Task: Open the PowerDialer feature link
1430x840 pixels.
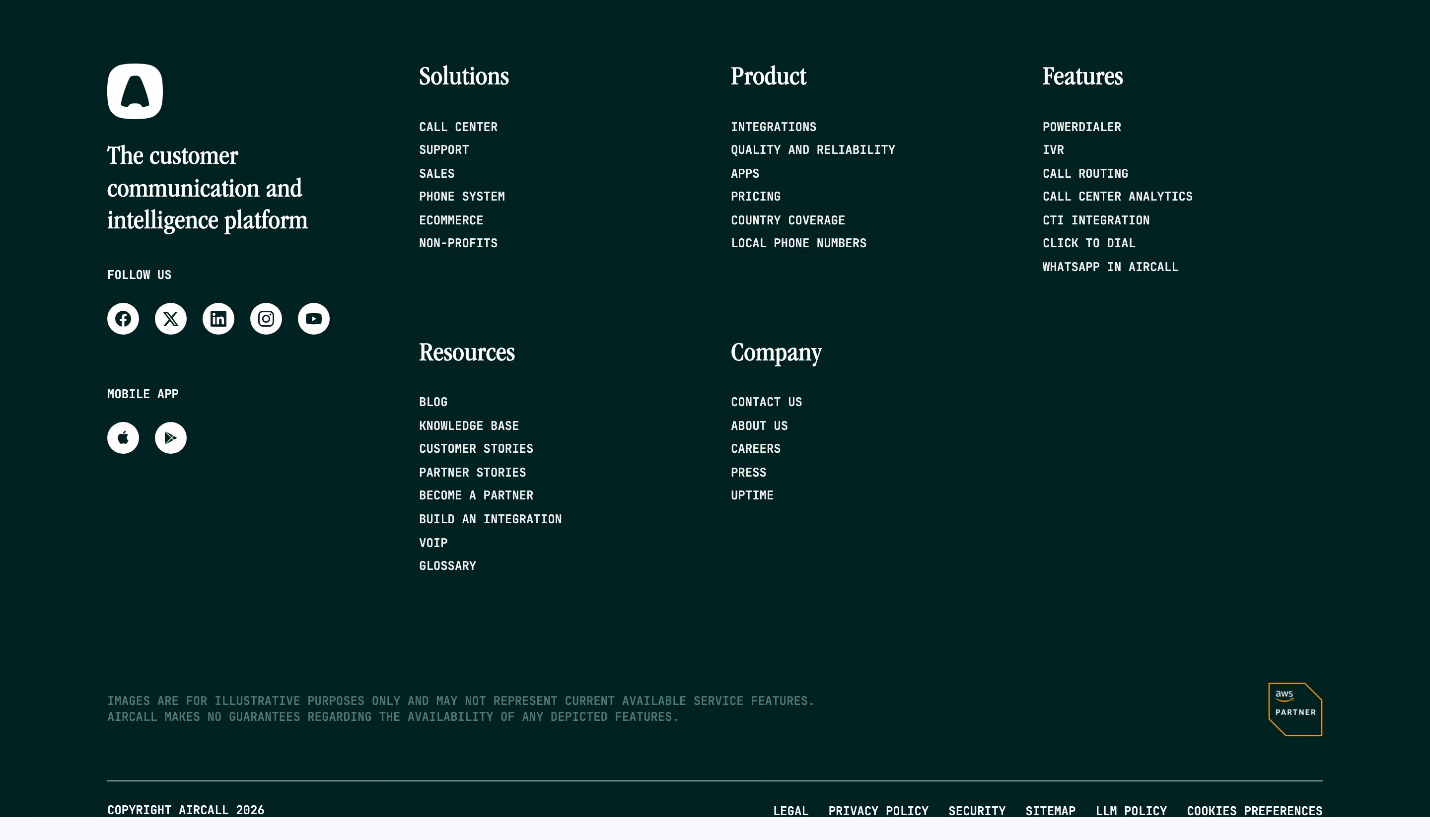Action: pyautogui.click(x=1082, y=127)
